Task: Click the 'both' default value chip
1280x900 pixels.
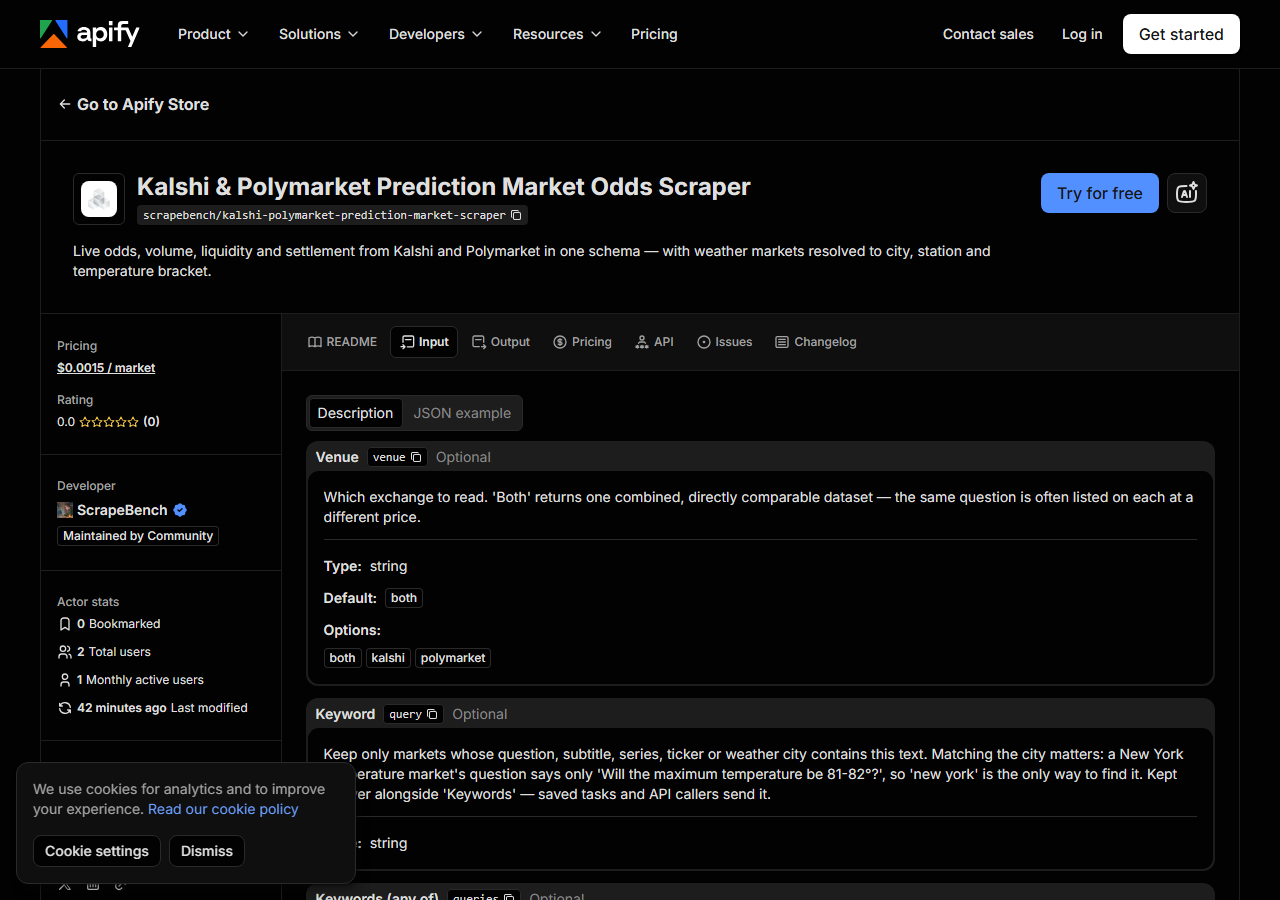Action: (404, 598)
